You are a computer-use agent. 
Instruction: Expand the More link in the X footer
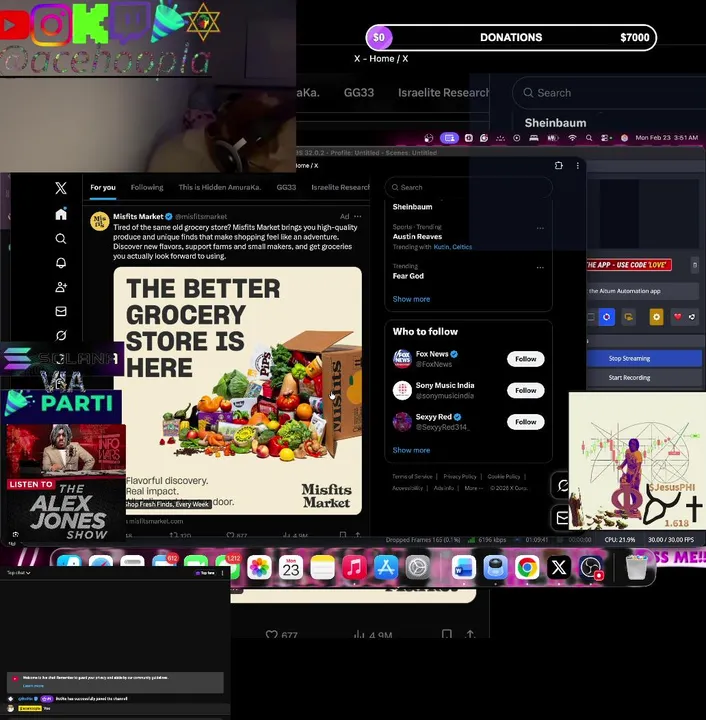(x=473, y=488)
